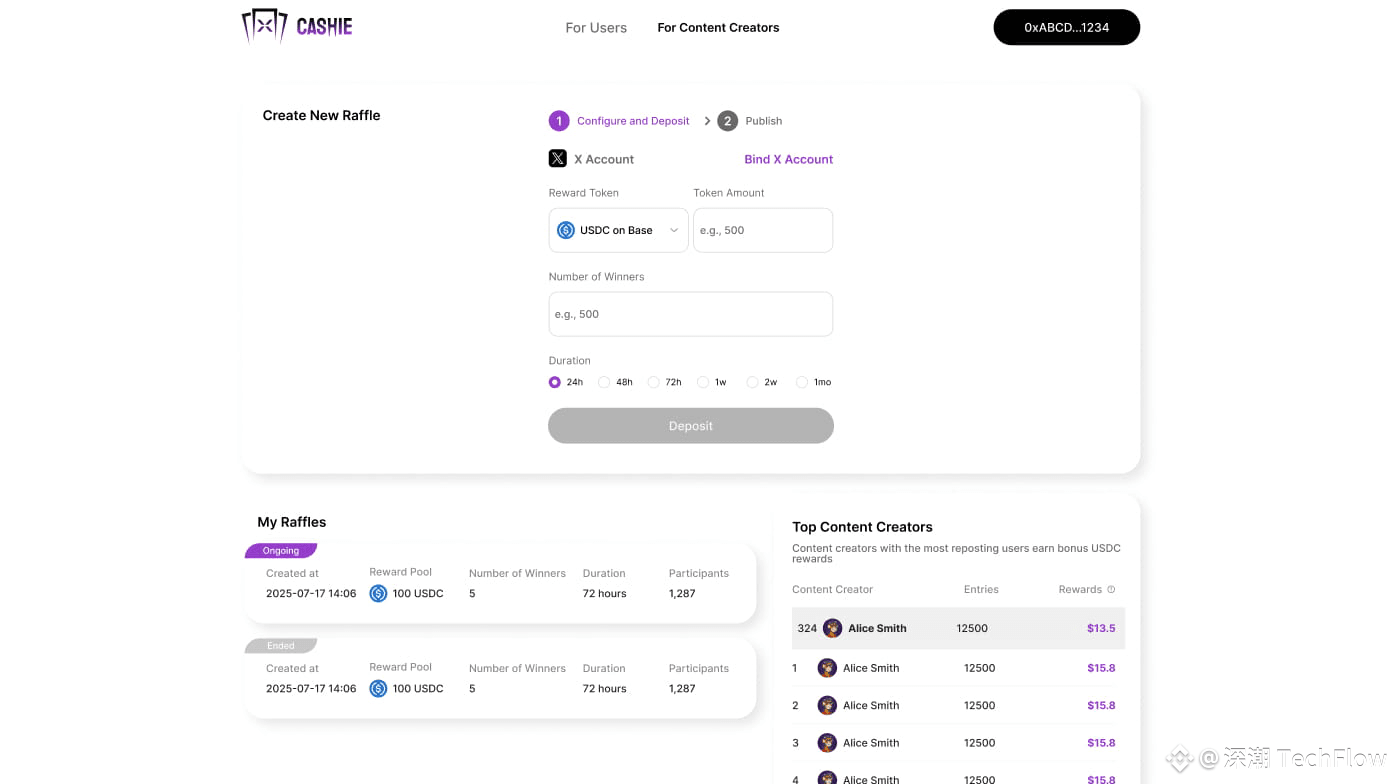Click the Token Amount input field
The image size is (1395, 784).
point(762,230)
